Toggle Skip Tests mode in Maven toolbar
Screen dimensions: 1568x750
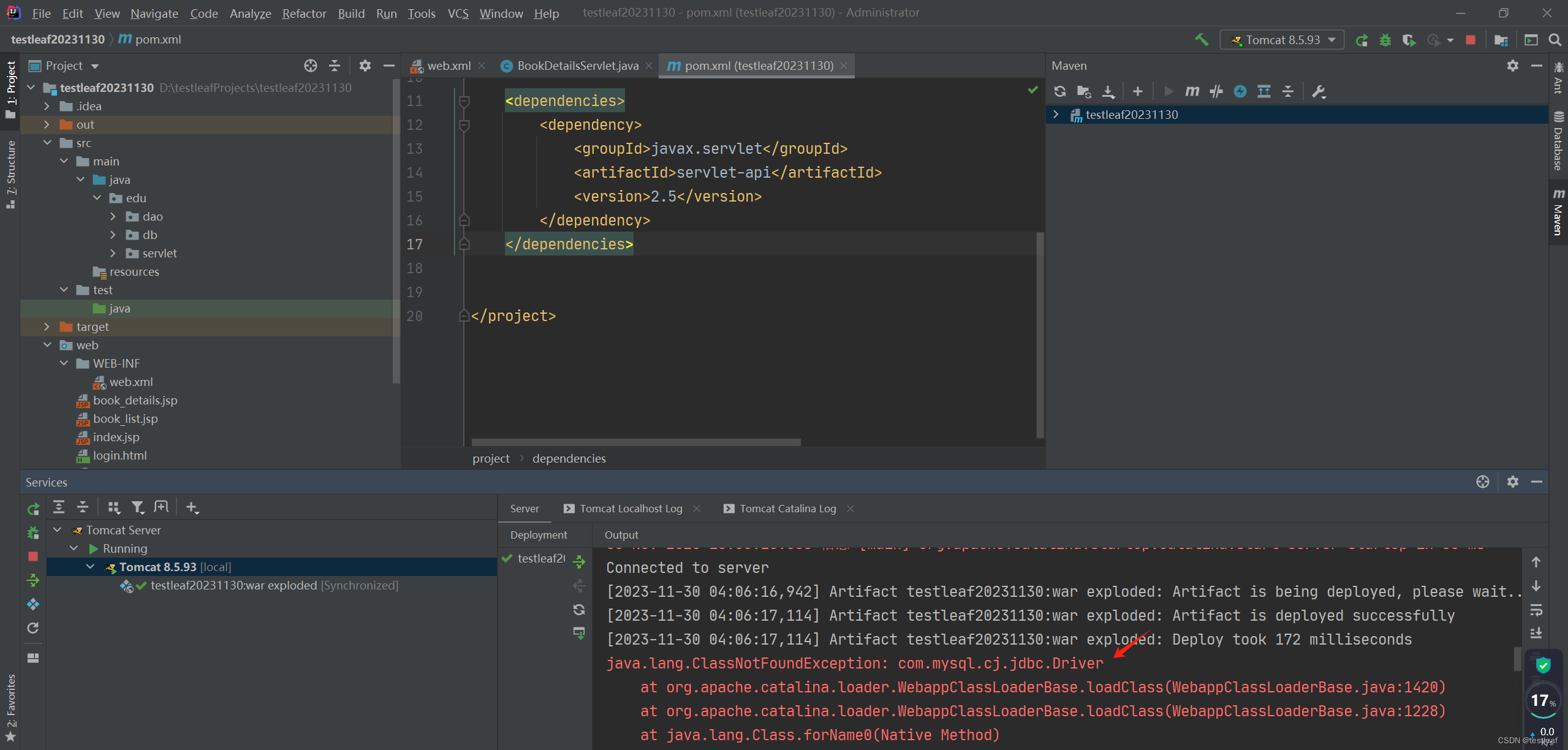[x=1240, y=91]
